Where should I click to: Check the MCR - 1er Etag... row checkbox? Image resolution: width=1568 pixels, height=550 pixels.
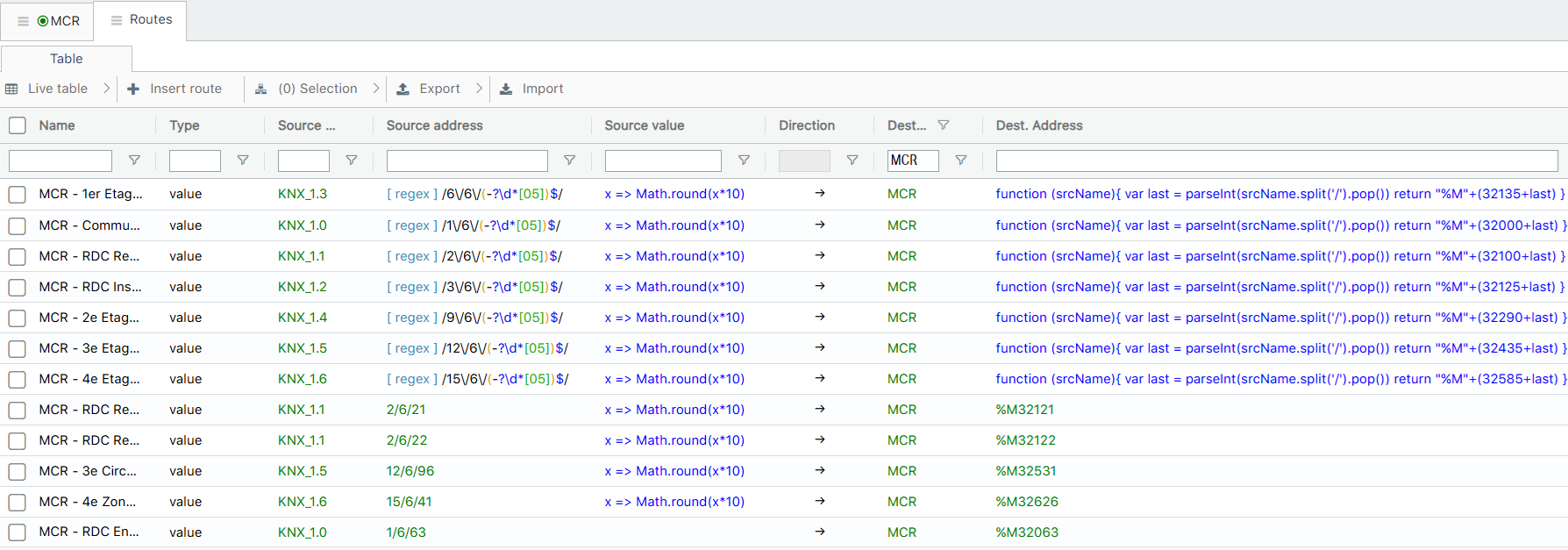18,194
